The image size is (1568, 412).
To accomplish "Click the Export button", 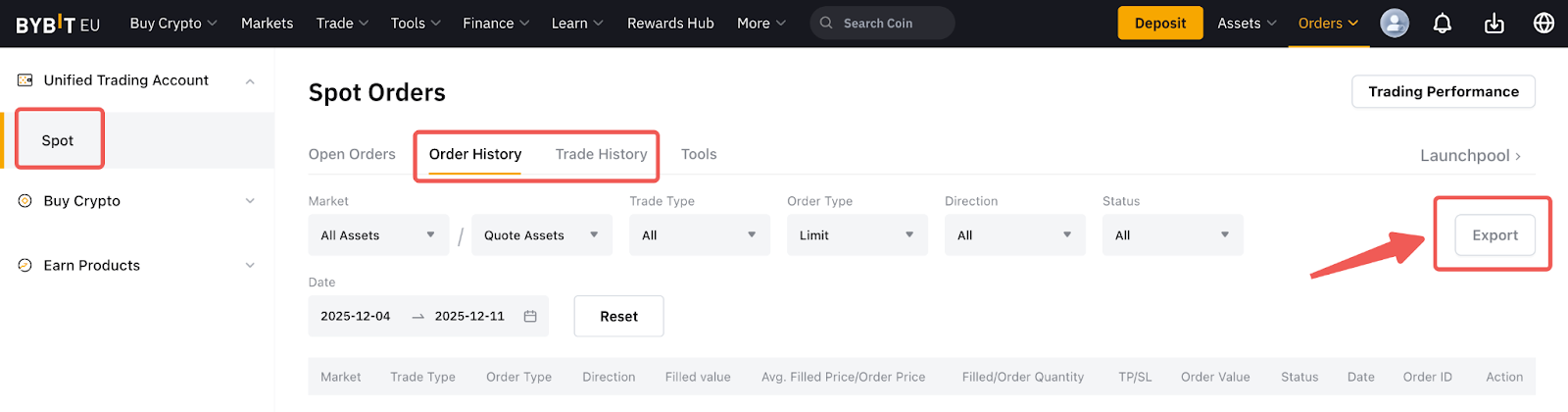I will tap(1494, 235).
